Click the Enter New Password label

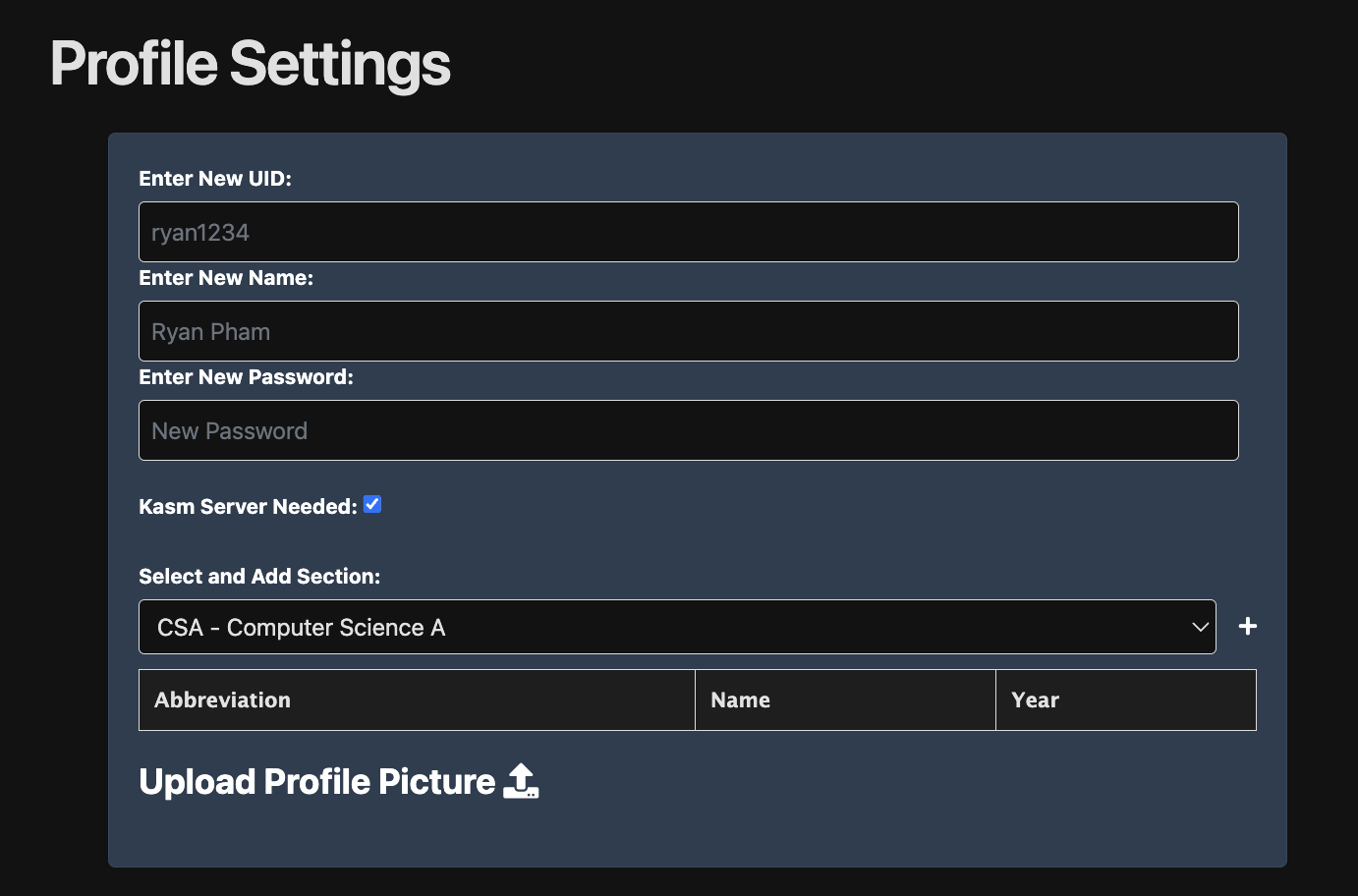point(246,377)
